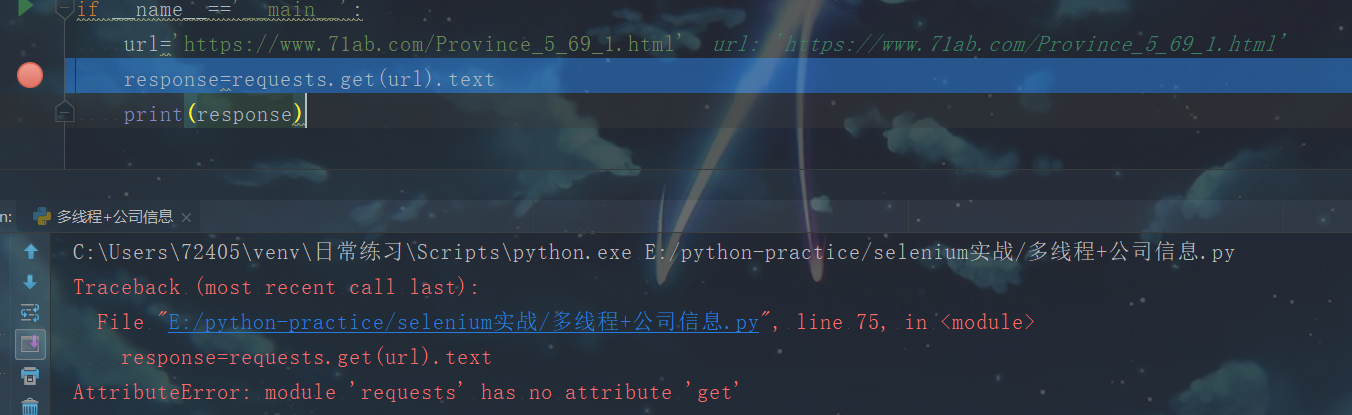
Task: Toggle Soft-Wrap in the run console
Action: (30, 313)
